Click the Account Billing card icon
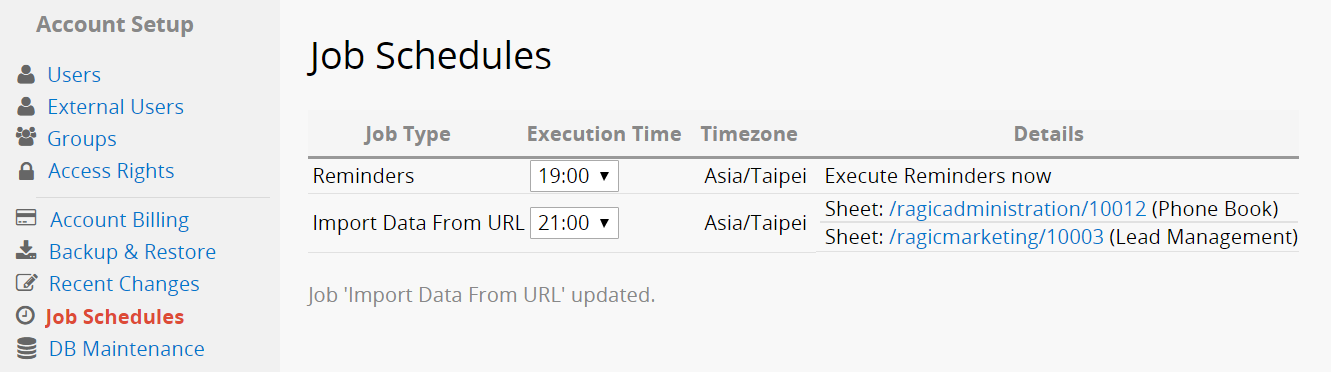This screenshot has height=372, width=1331. pyautogui.click(x=27, y=219)
